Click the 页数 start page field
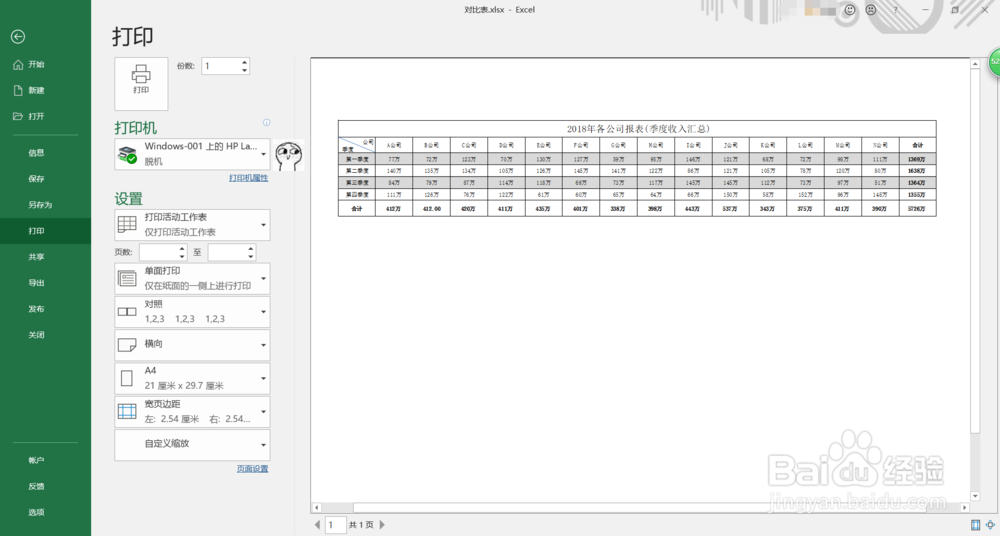The width and height of the screenshot is (1000, 536). point(158,252)
